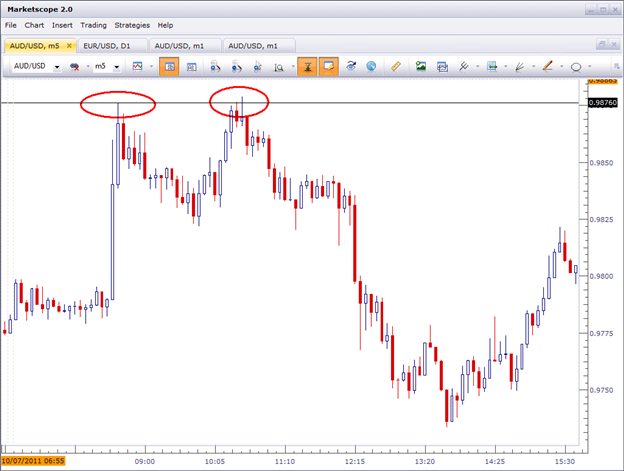Expand the AUD/USD instrument dropdown

tap(57, 67)
